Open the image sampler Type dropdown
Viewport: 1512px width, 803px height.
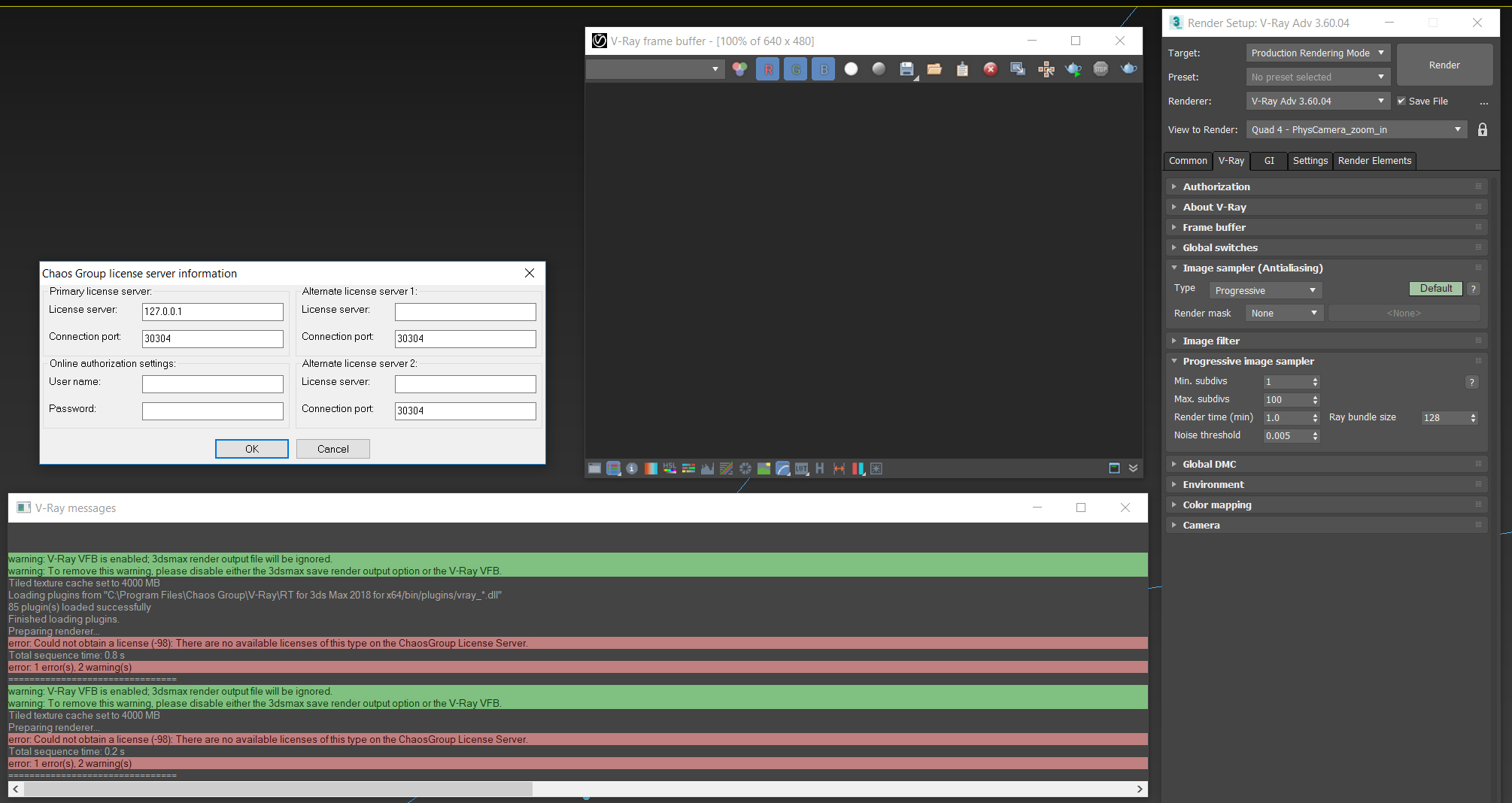1265,290
